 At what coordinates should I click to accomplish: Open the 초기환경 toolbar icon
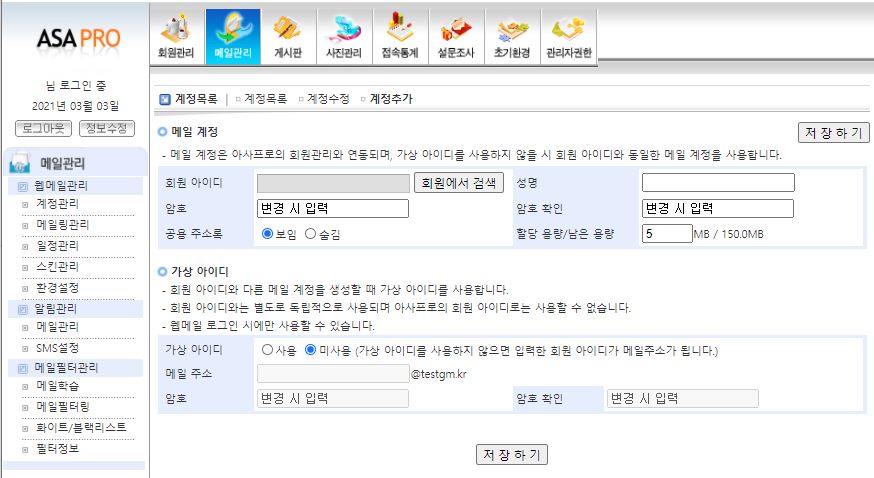512,37
